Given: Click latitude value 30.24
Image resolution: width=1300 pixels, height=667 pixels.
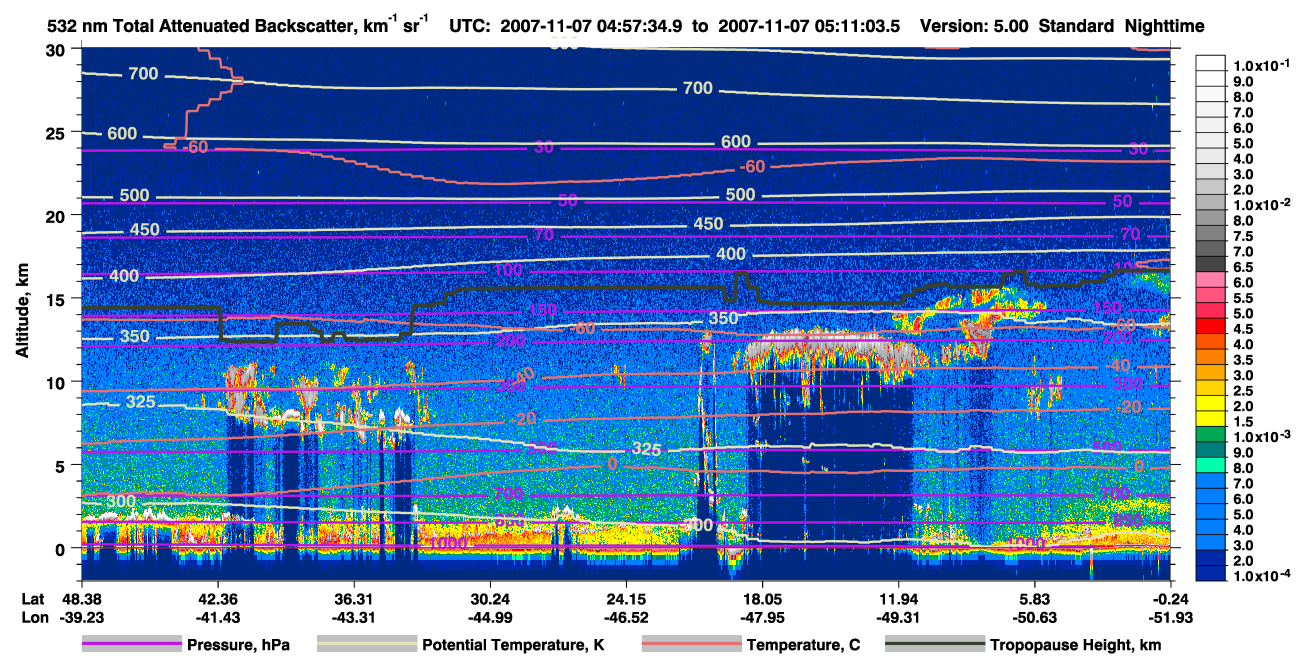Looking at the screenshot, I should pyautogui.click(x=490, y=599).
